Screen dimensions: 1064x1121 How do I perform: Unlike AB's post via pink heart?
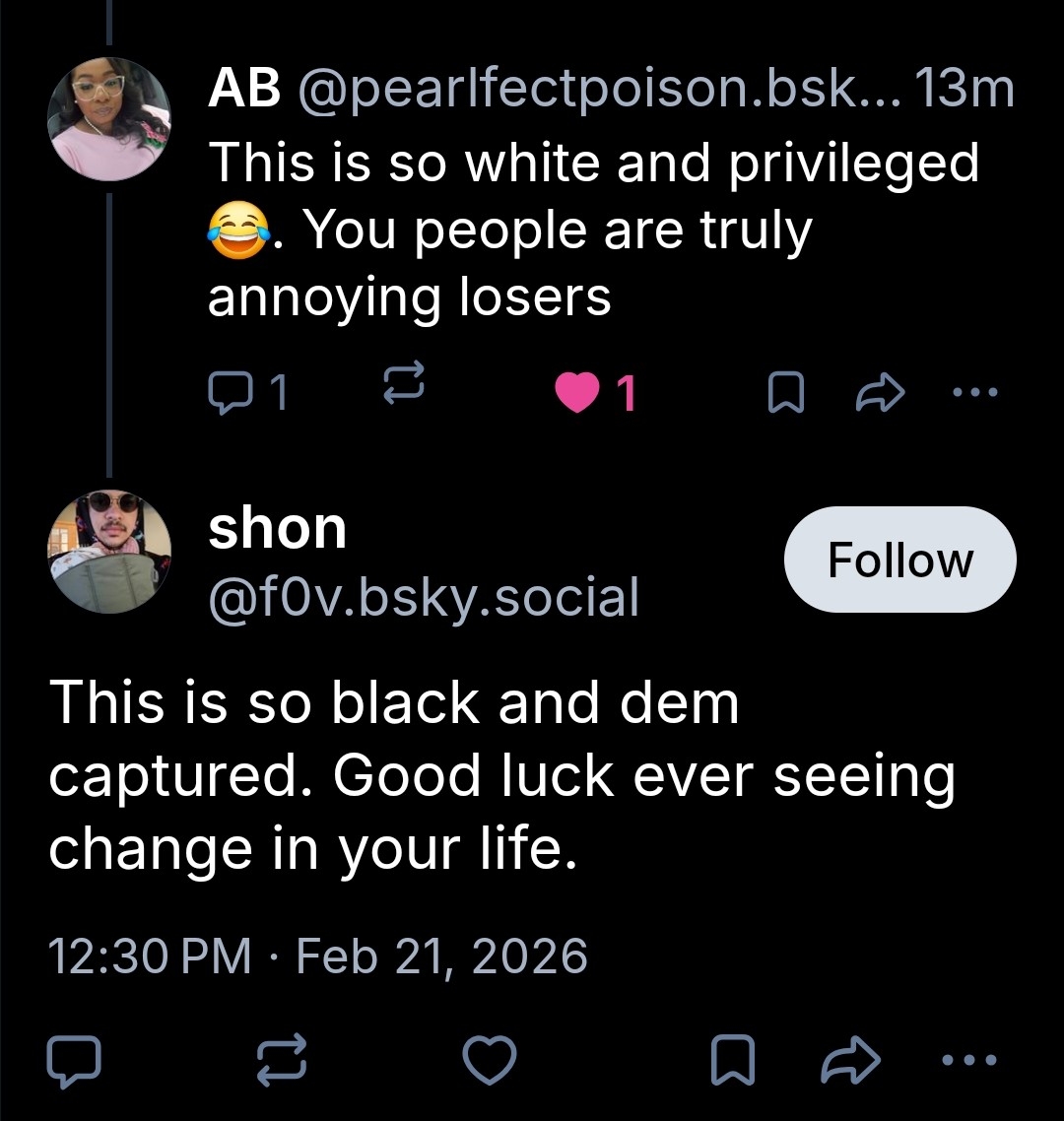click(x=577, y=393)
